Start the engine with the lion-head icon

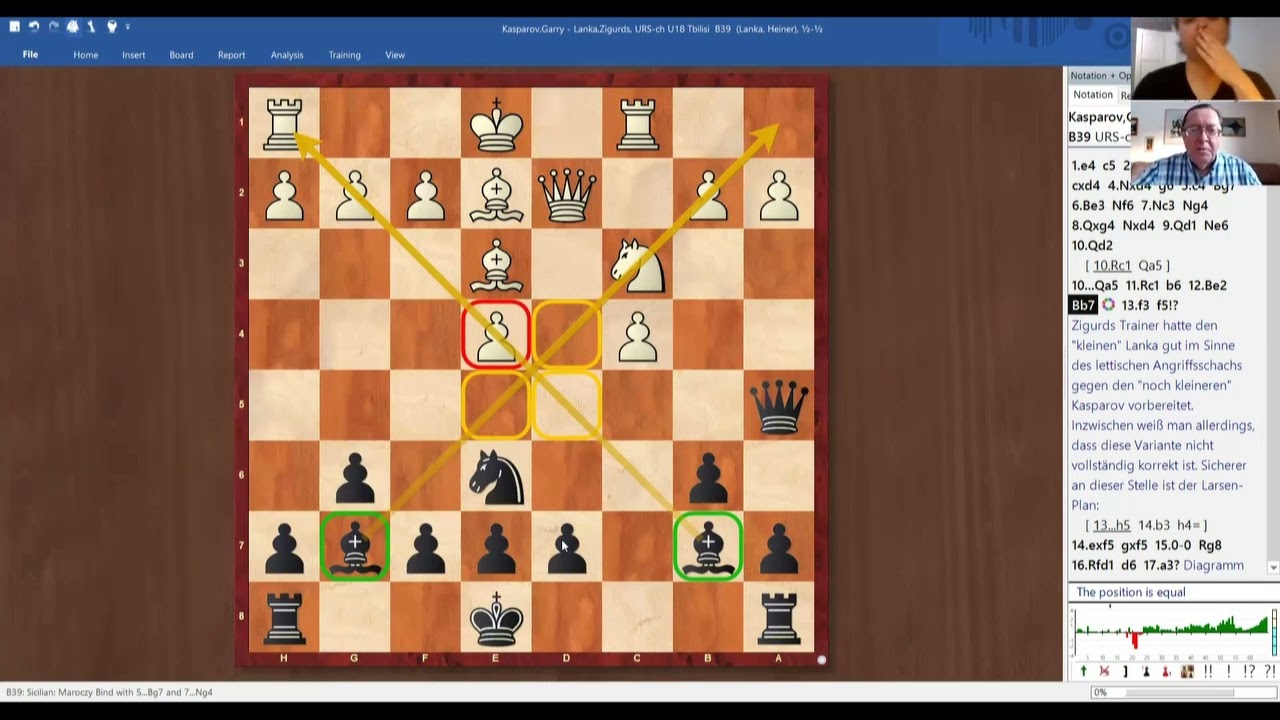coord(73,26)
